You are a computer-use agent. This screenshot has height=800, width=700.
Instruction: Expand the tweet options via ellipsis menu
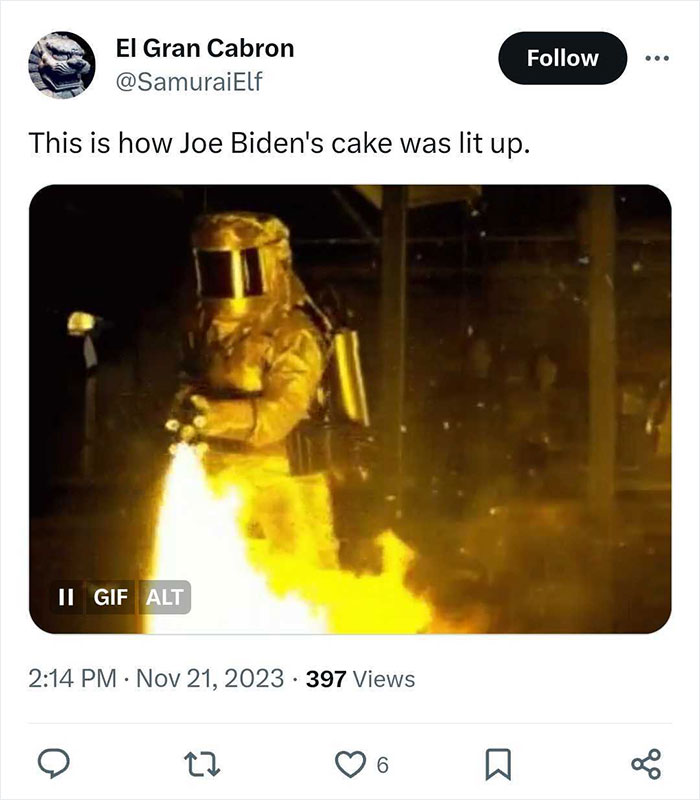(x=660, y=58)
